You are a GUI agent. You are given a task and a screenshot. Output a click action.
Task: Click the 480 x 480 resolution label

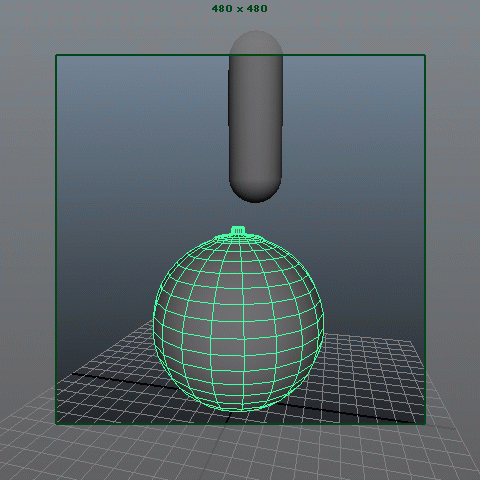[x=239, y=8]
